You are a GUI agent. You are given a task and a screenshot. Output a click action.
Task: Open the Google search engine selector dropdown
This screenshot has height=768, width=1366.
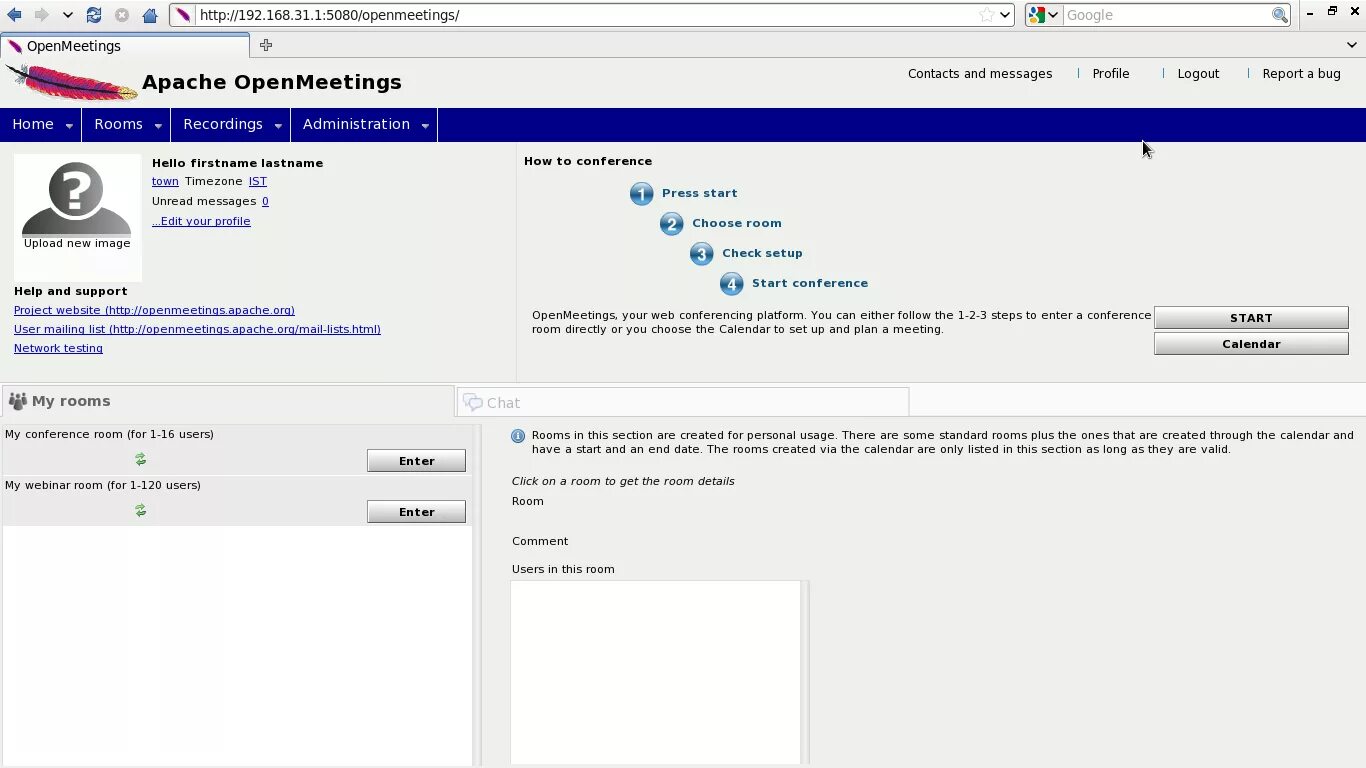tap(1043, 15)
